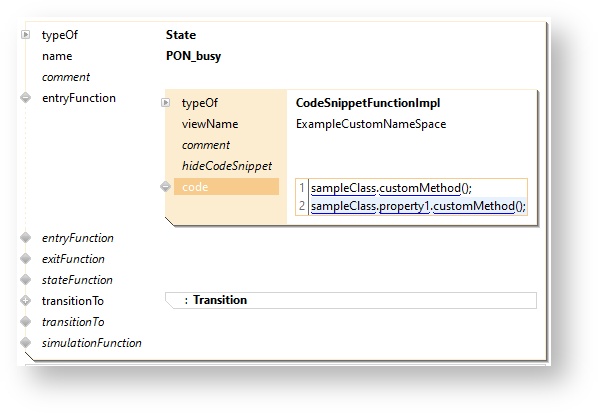Click the diamond beside exitFunction
The width and height of the screenshot is (599, 414).
point(25,259)
